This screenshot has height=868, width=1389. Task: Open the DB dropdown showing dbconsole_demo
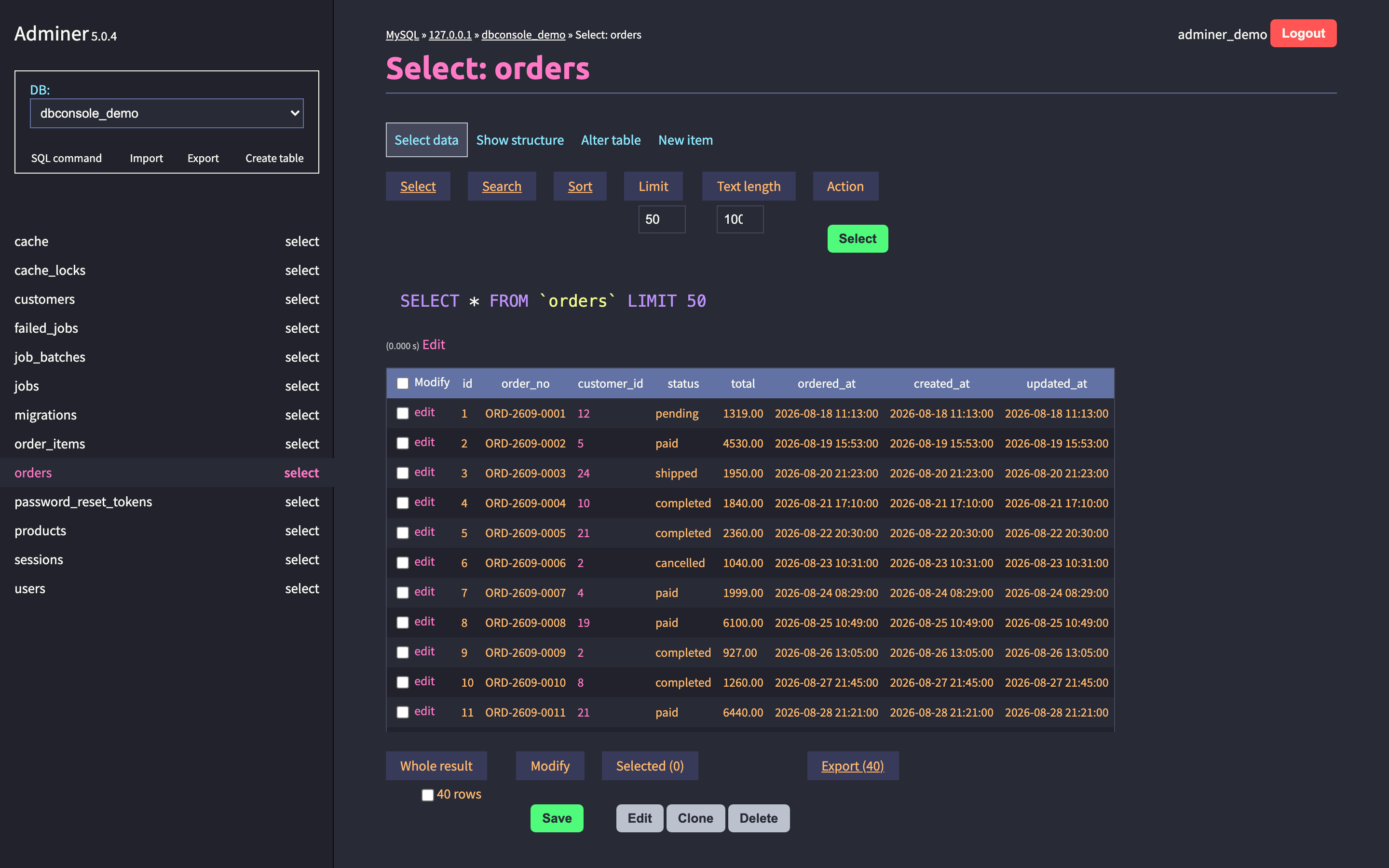pos(166,113)
